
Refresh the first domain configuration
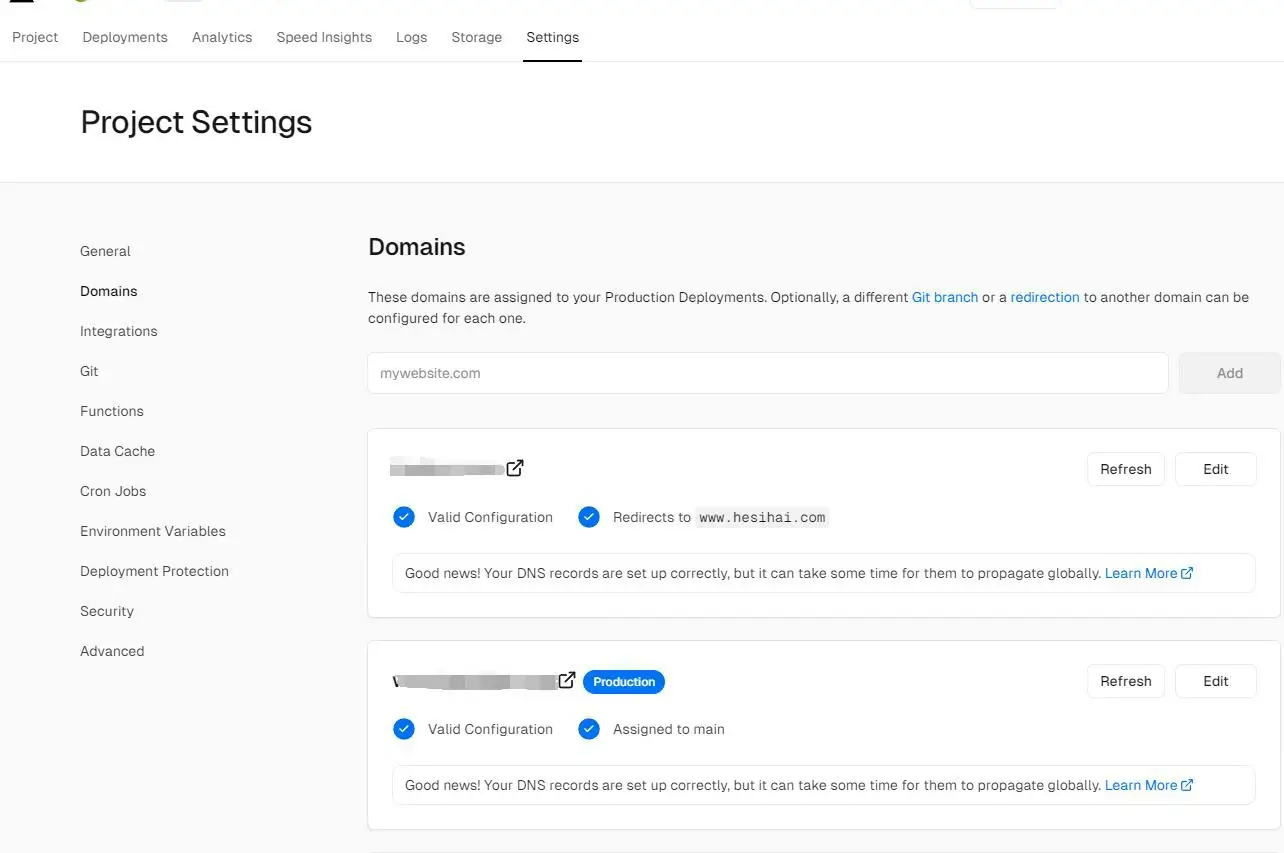(x=1125, y=469)
